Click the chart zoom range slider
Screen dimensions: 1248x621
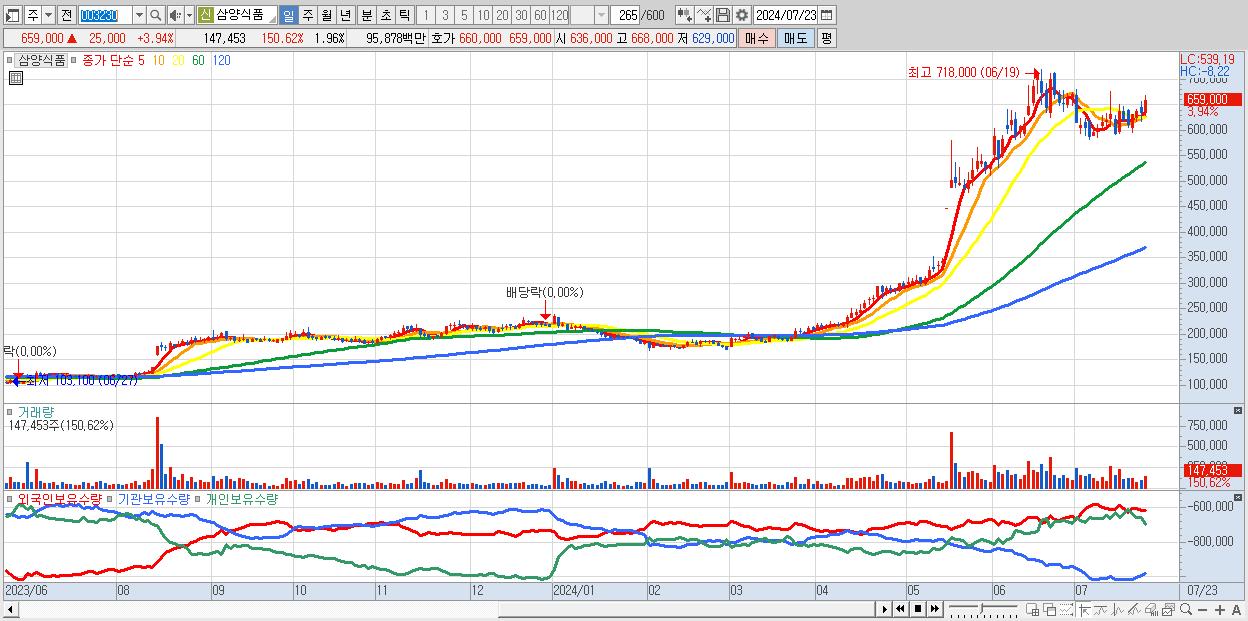[983, 609]
